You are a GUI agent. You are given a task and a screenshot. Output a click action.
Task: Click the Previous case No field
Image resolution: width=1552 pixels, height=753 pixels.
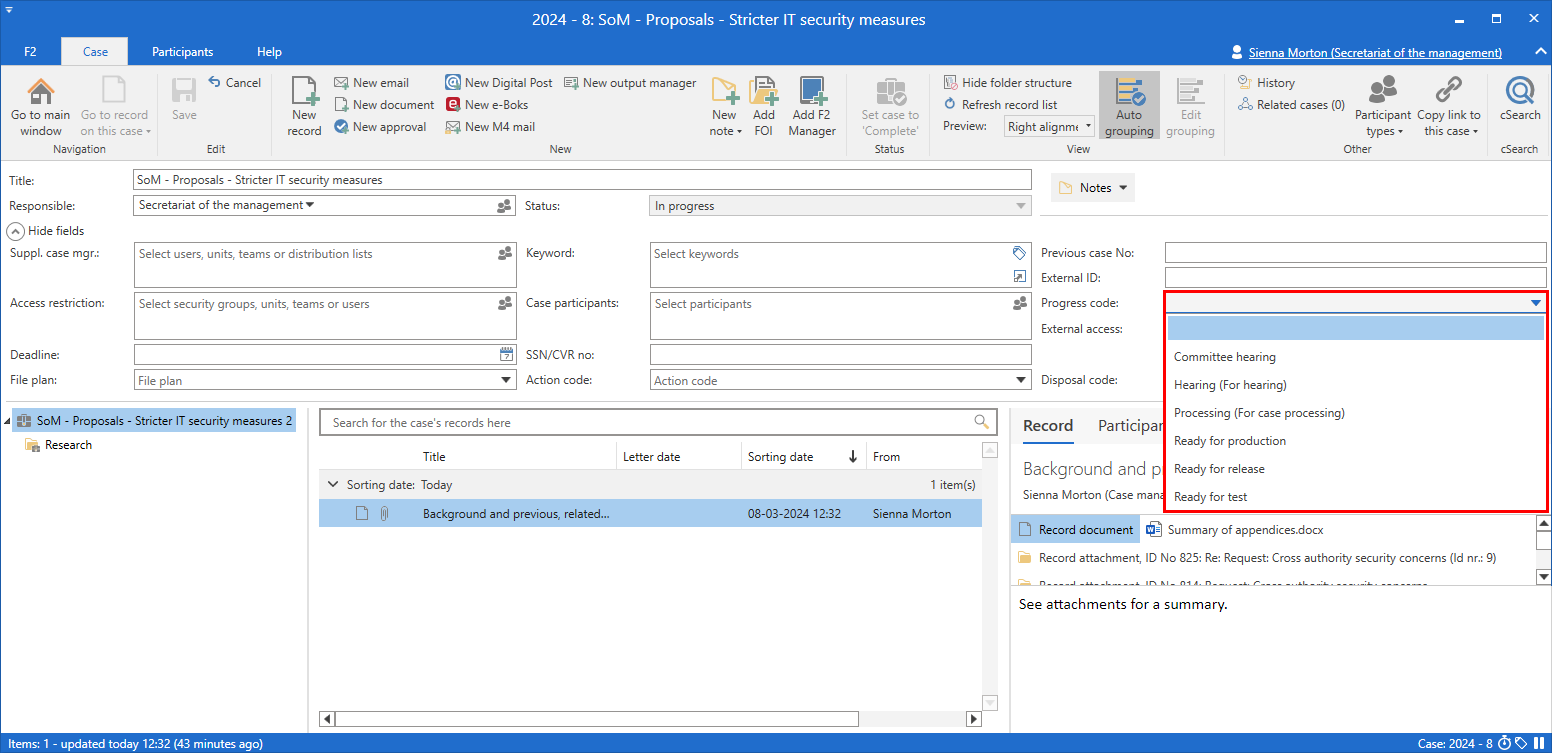1355,252
